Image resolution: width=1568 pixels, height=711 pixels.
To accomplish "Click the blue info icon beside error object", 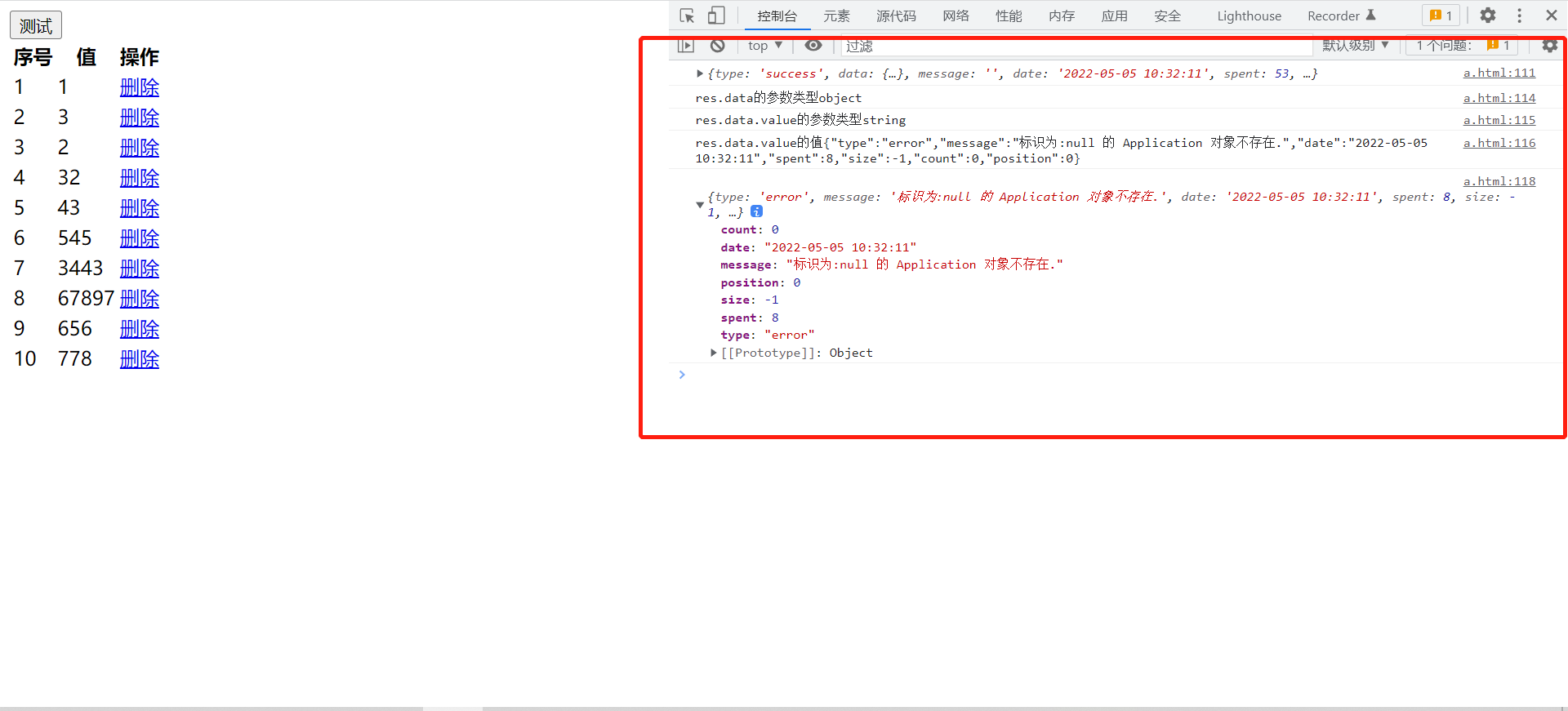I will tap(757, 211).
